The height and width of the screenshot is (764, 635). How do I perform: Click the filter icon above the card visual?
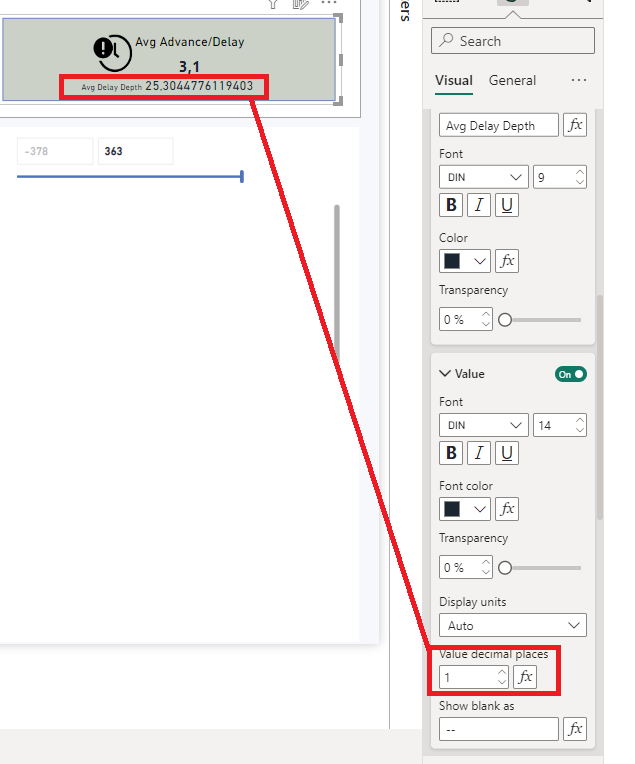pyautogui.click(x=273, y=4)
